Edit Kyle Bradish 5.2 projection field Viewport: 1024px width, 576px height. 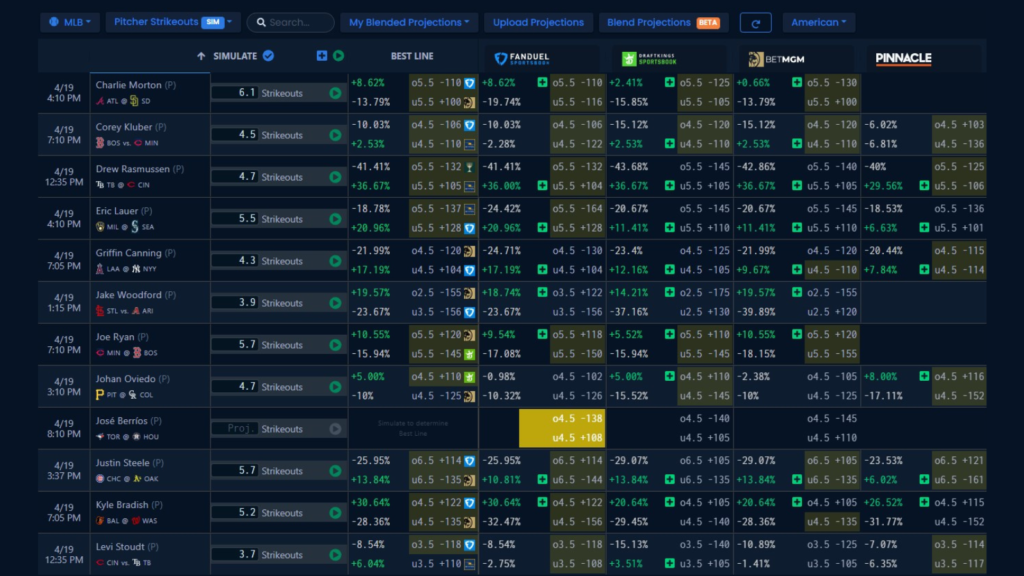click(235, 512)
